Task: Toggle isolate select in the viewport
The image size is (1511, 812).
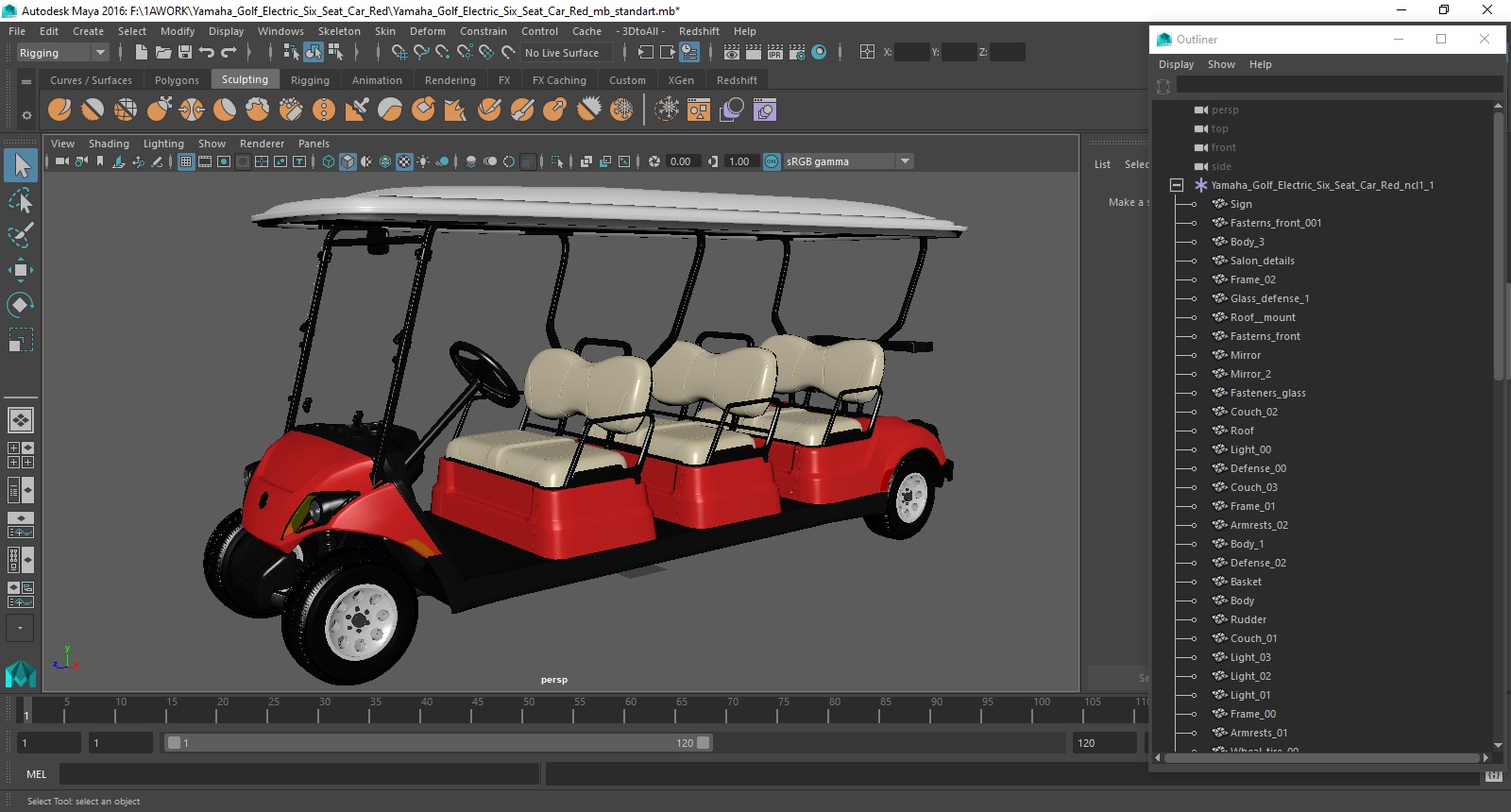Action: (x=557, y=161)
